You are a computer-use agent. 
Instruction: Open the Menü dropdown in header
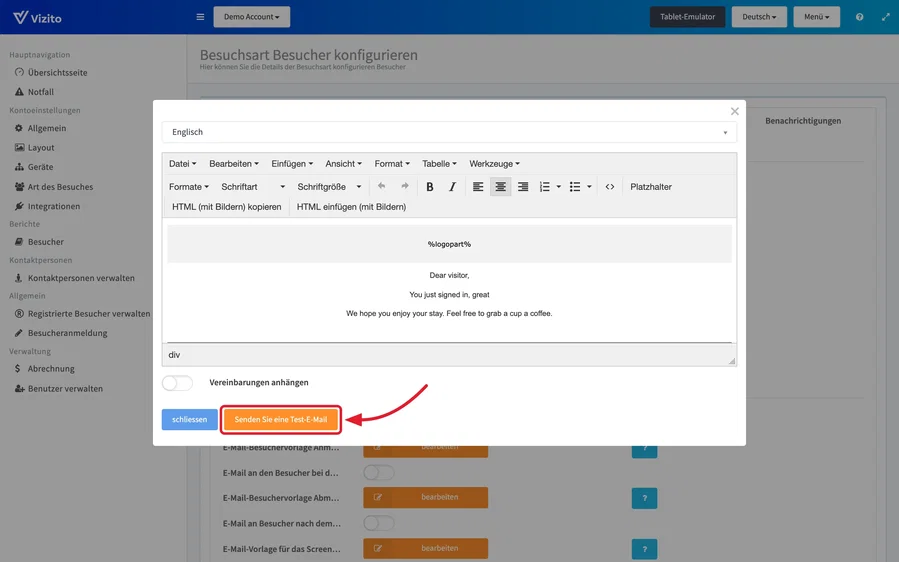tap(816, 17)
